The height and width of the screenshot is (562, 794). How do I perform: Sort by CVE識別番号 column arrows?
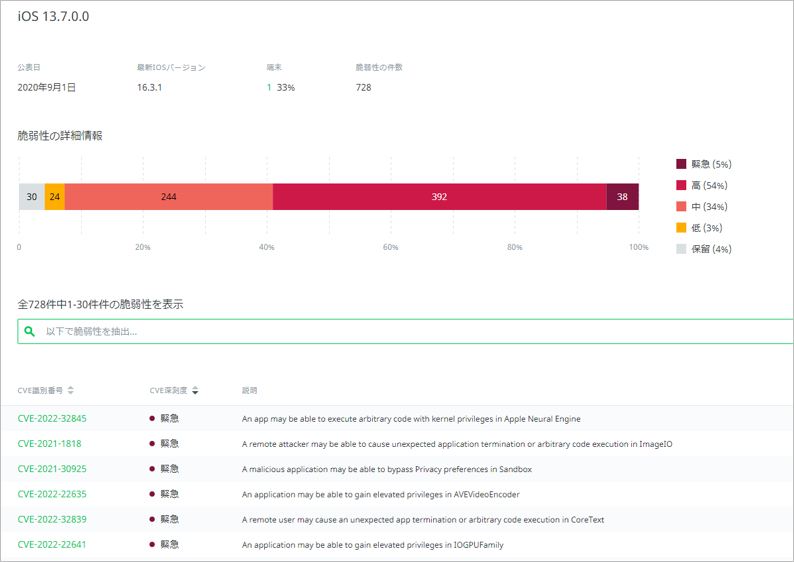tap(71, 390)
